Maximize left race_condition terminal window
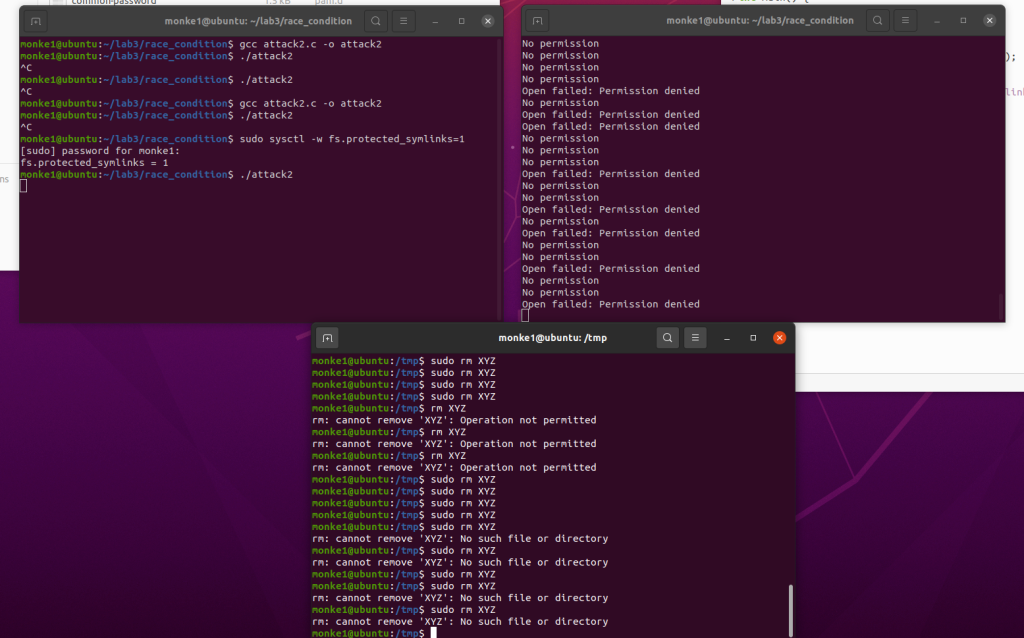This screenshot has width=1024, height=638. coord(461,21)
